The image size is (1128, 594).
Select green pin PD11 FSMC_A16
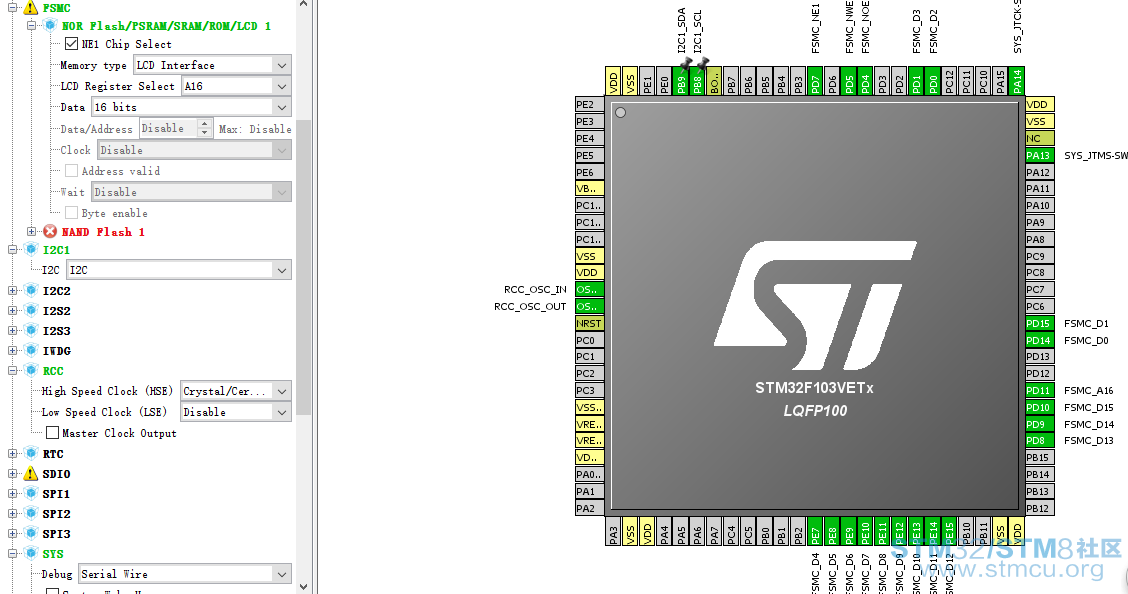(x=1040, y=390)
